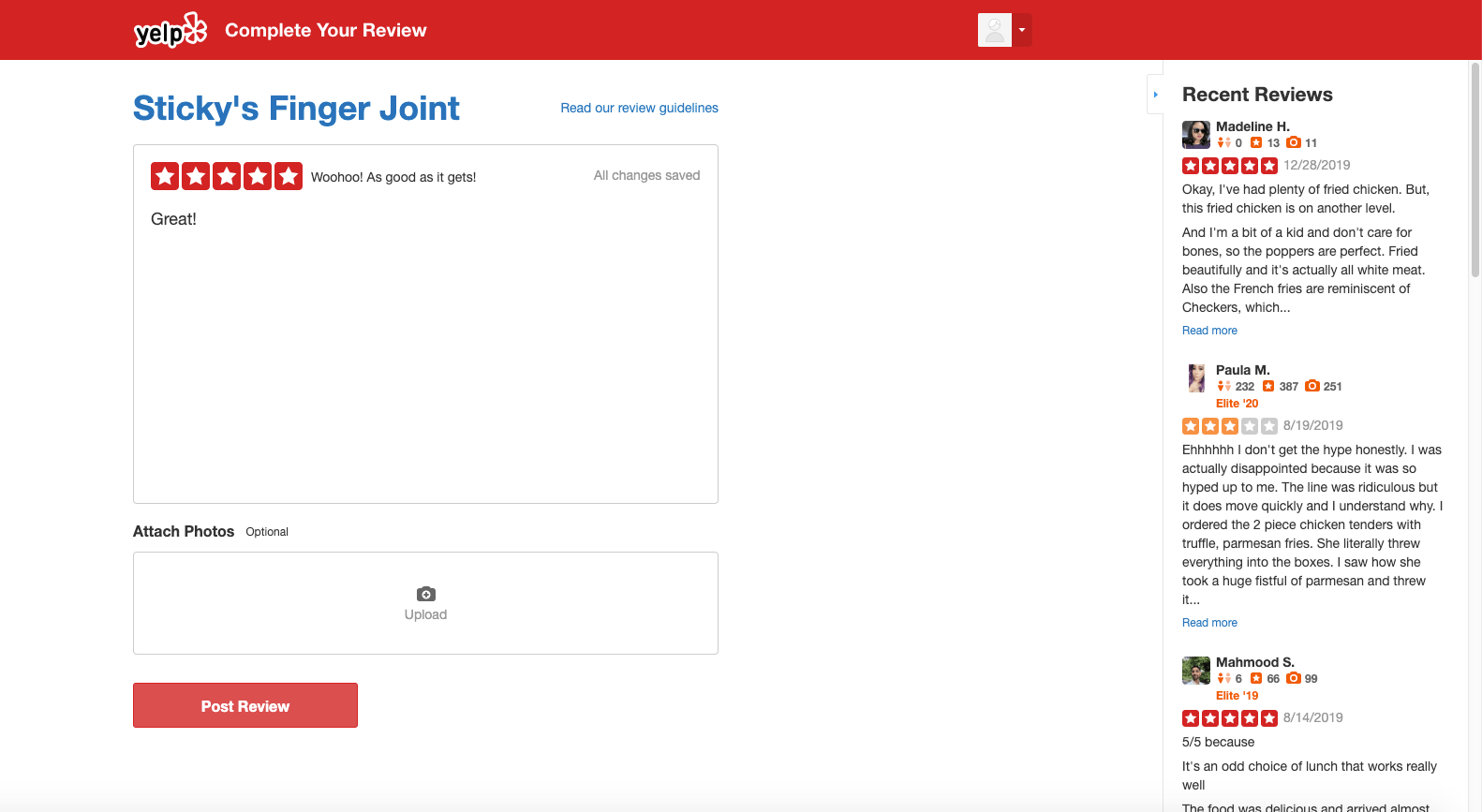This screenshot has height=812, width=1482.
Task: Click Mahmood S.'s friends icon
Action: pos(1223,678)
